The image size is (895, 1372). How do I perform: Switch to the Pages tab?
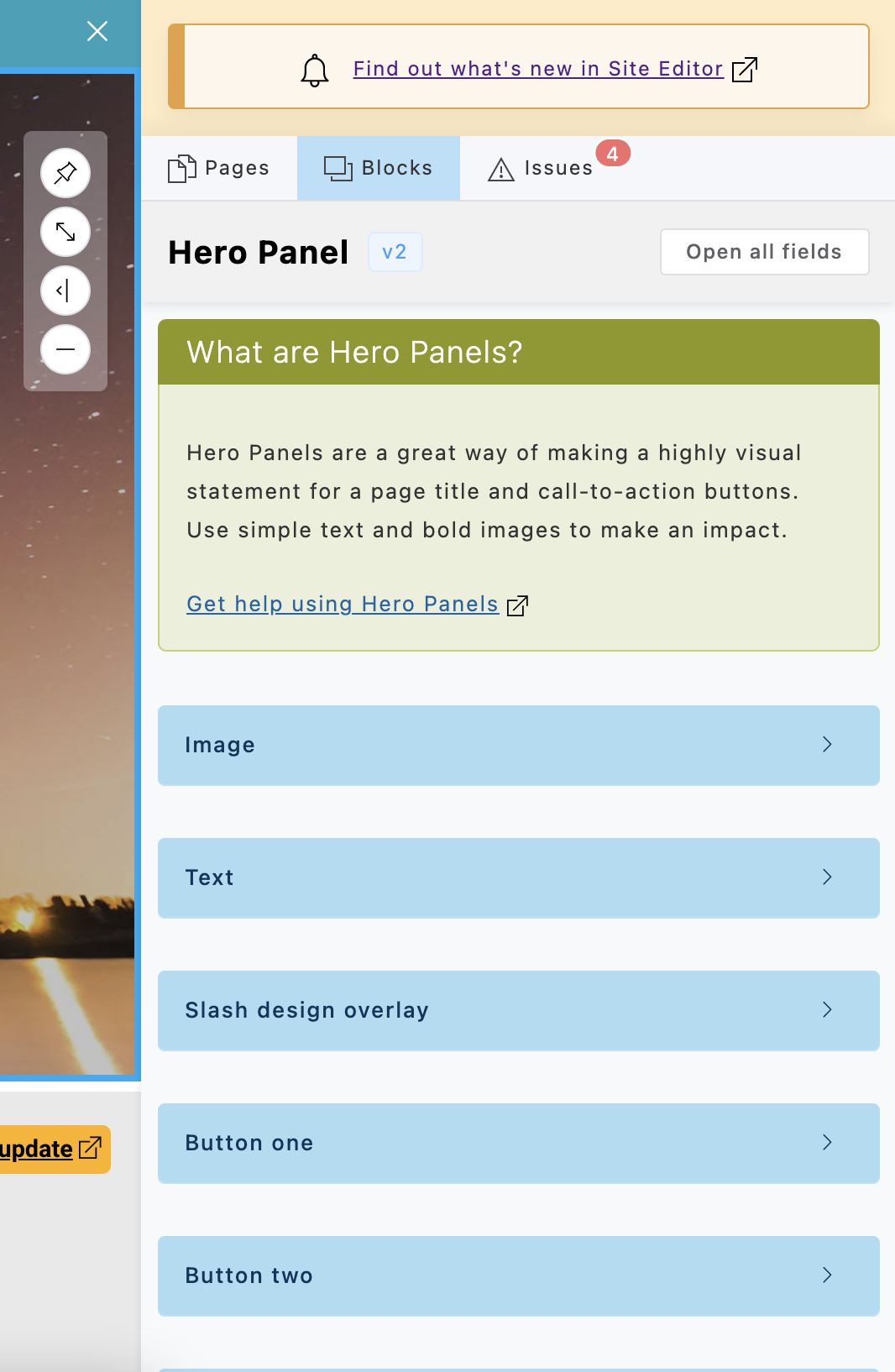[x=219, y=168]
